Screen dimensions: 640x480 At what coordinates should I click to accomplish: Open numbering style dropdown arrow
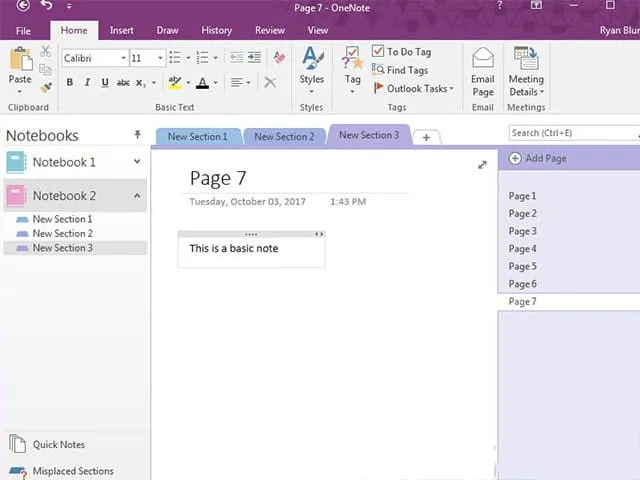pos(216,58)
